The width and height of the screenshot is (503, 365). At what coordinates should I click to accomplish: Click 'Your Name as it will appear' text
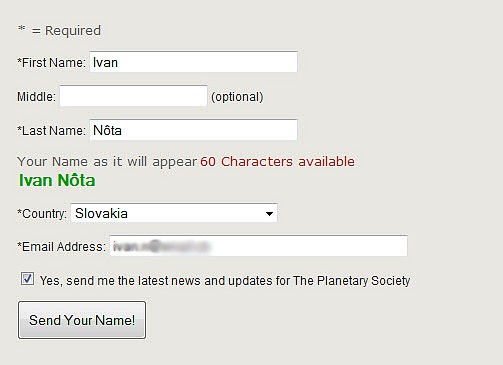[x=107, y=162]
